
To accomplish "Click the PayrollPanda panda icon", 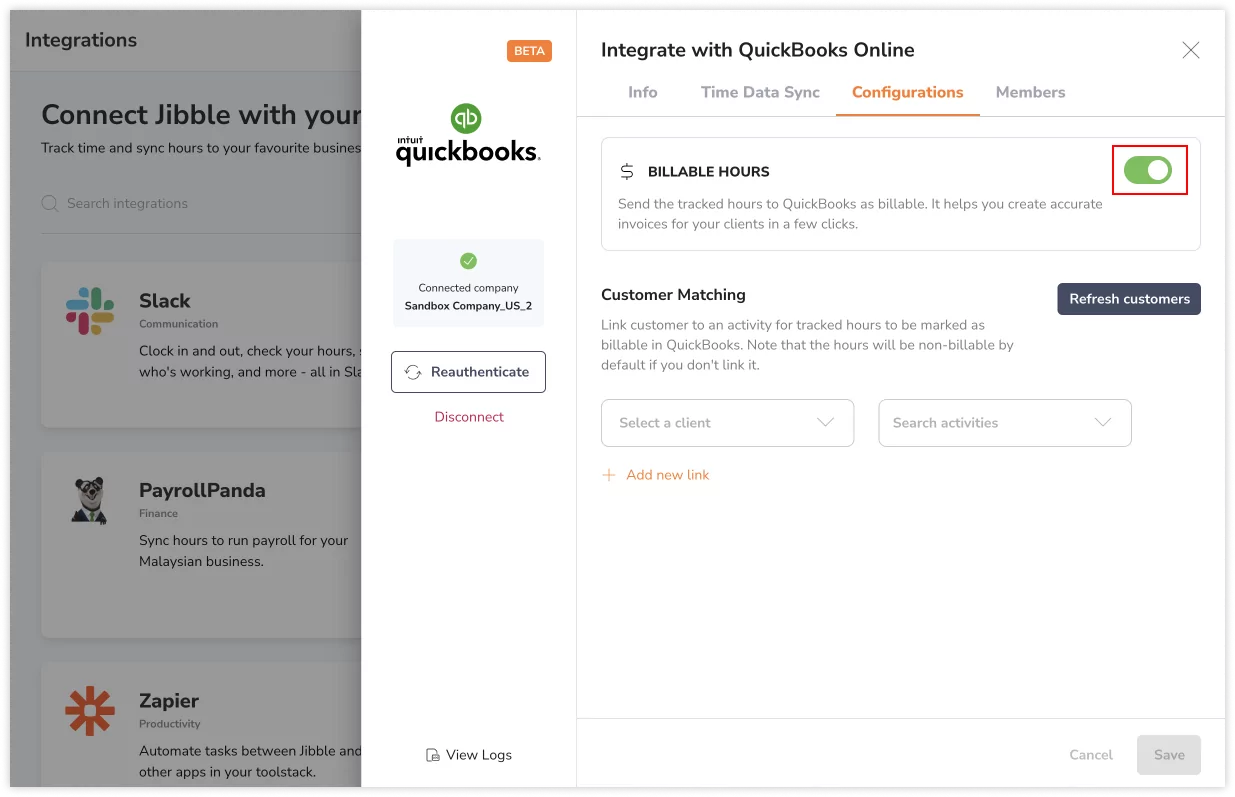I will [90, 500].
